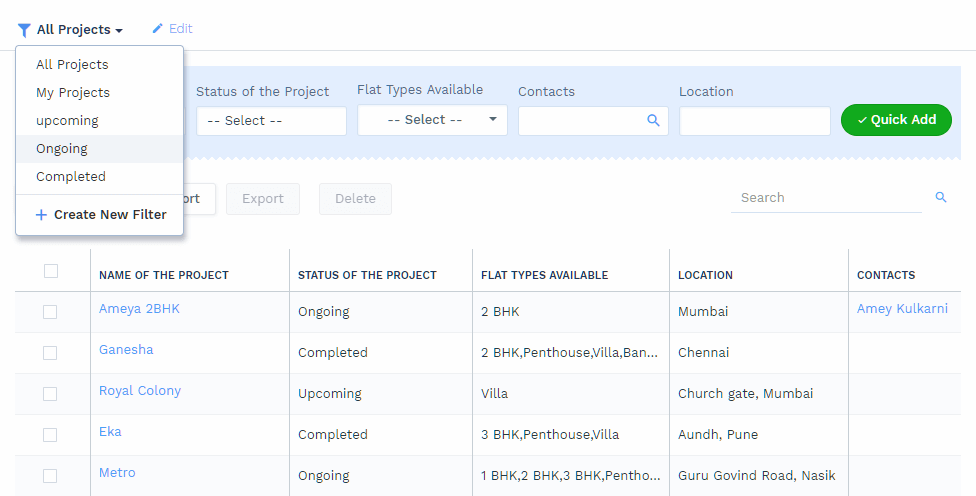This screenshot has width=976, height=496.
Task: Collapse the All Projects filter dropdown
Action: 80,29
